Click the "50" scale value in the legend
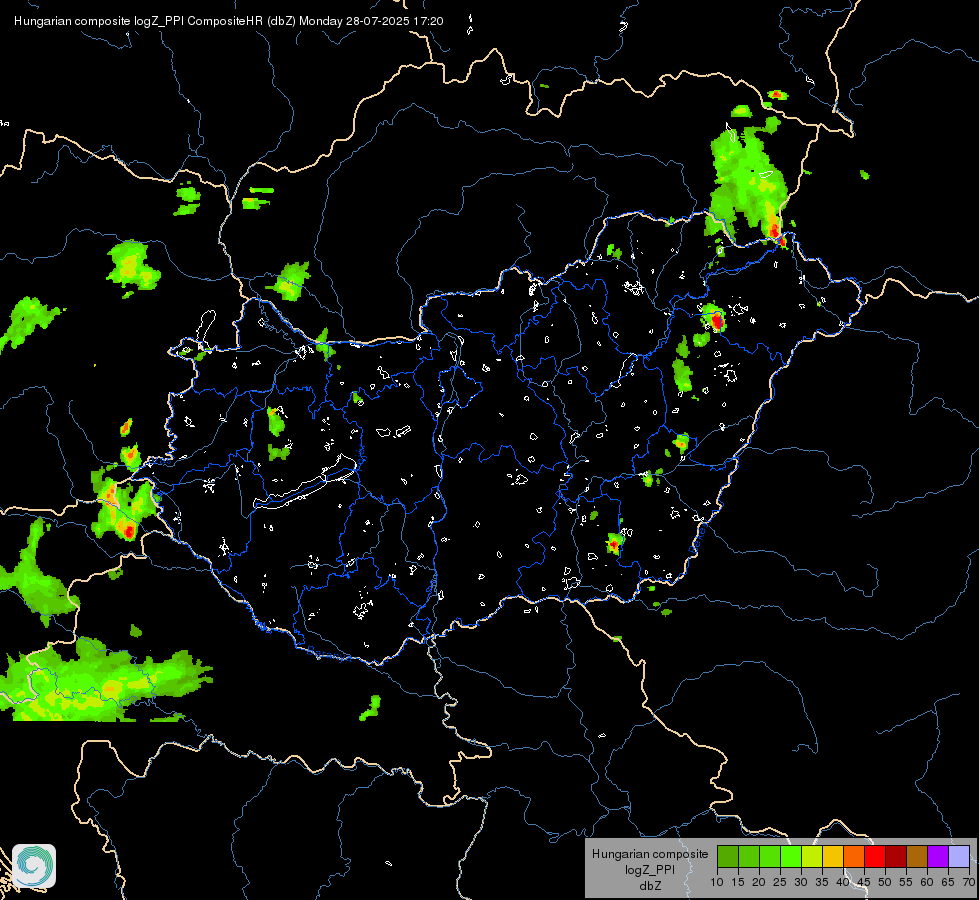This screenshot has width=979, height=900. pos(885,883)
